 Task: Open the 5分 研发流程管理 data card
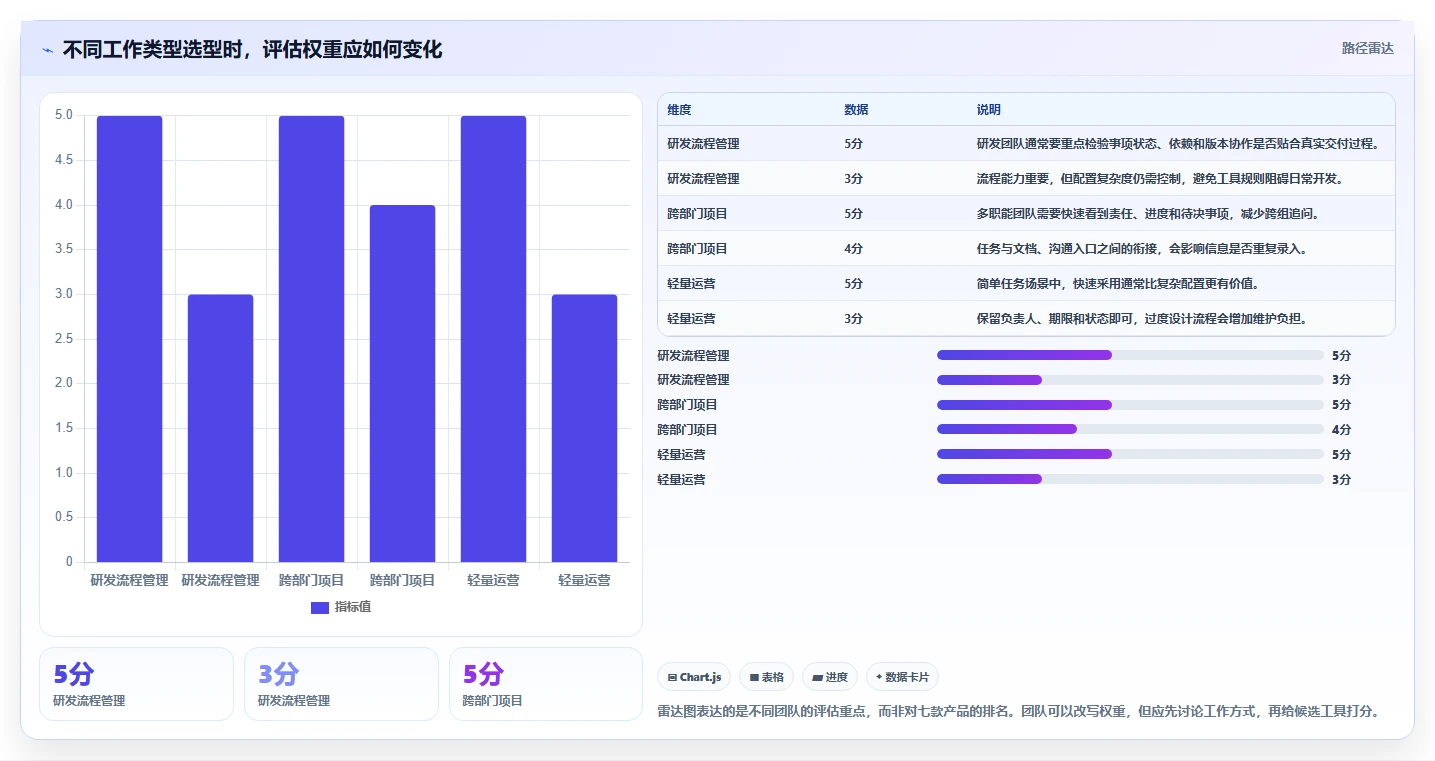coord(136,684)
